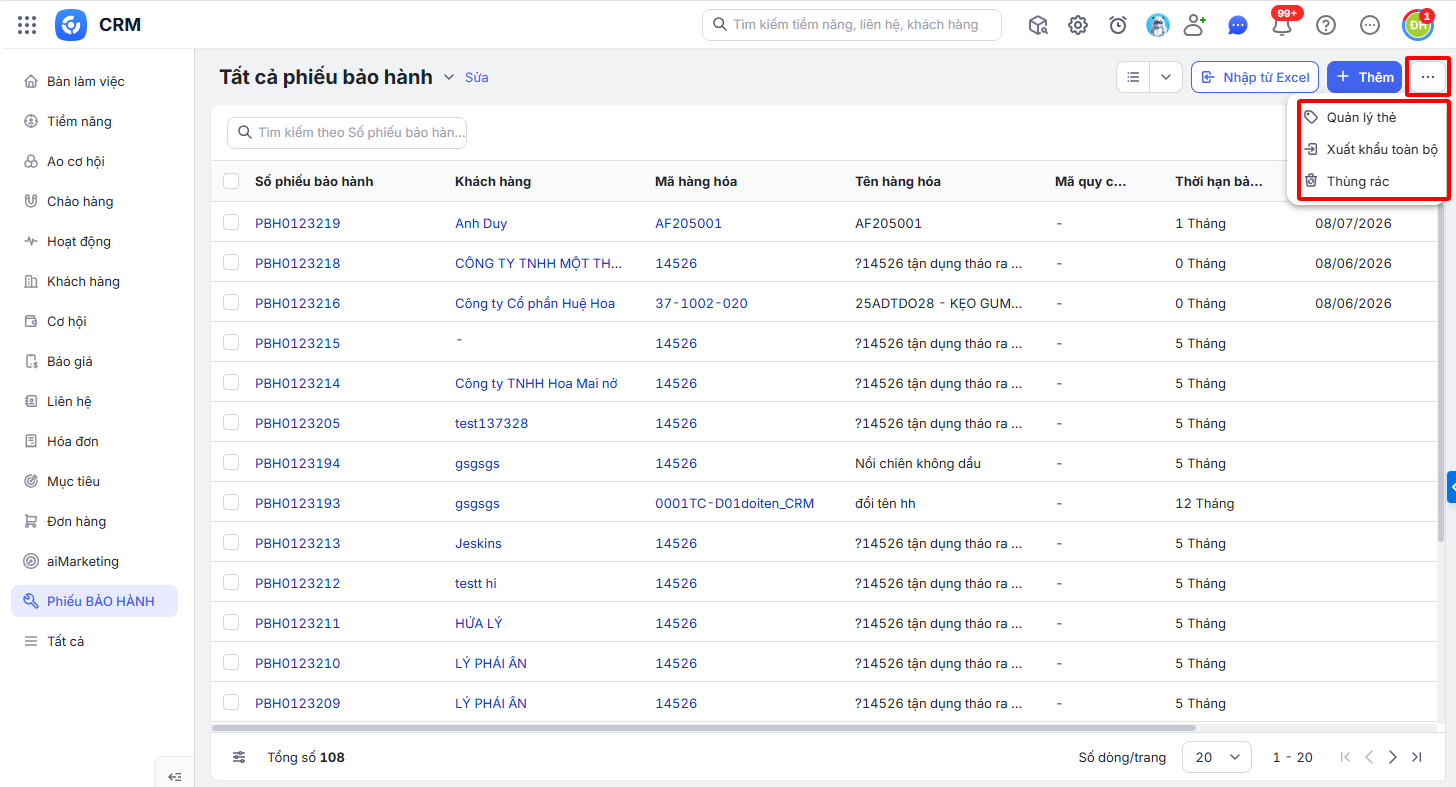Click the Nhập từ Excel button
This screenshot has height=787, width=1456.
tap(1255, 77)
